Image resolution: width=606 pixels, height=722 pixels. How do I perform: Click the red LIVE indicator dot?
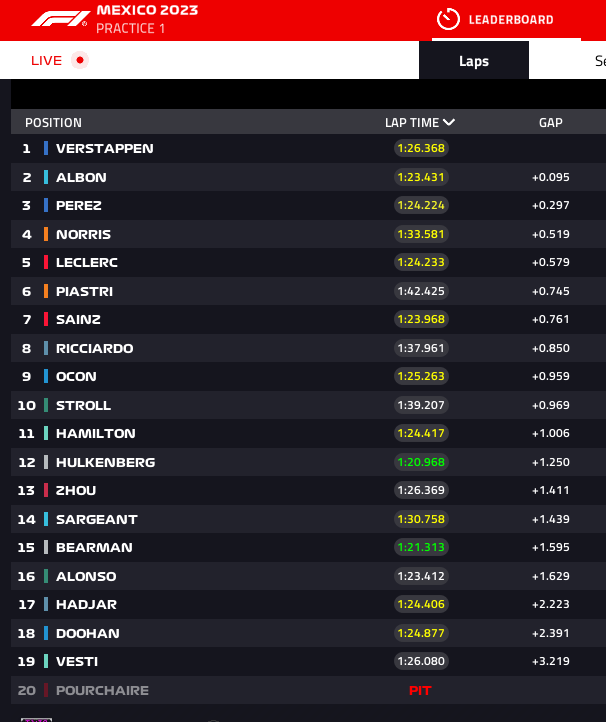pos(80,60)
